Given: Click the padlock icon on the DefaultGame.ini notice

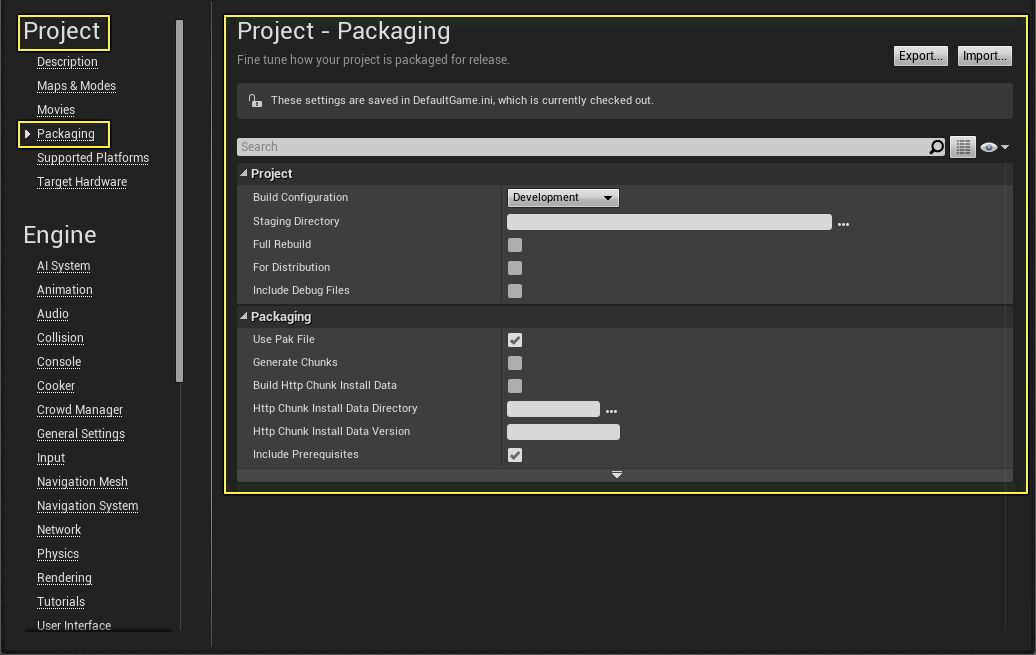Looking at the screenshot, I should click(255, 99).
